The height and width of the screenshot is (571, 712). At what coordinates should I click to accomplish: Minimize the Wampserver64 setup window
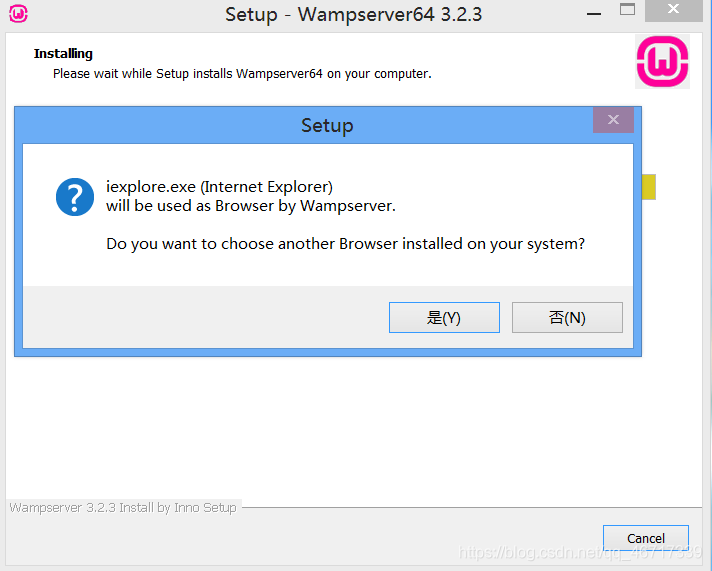pos(593,14)
